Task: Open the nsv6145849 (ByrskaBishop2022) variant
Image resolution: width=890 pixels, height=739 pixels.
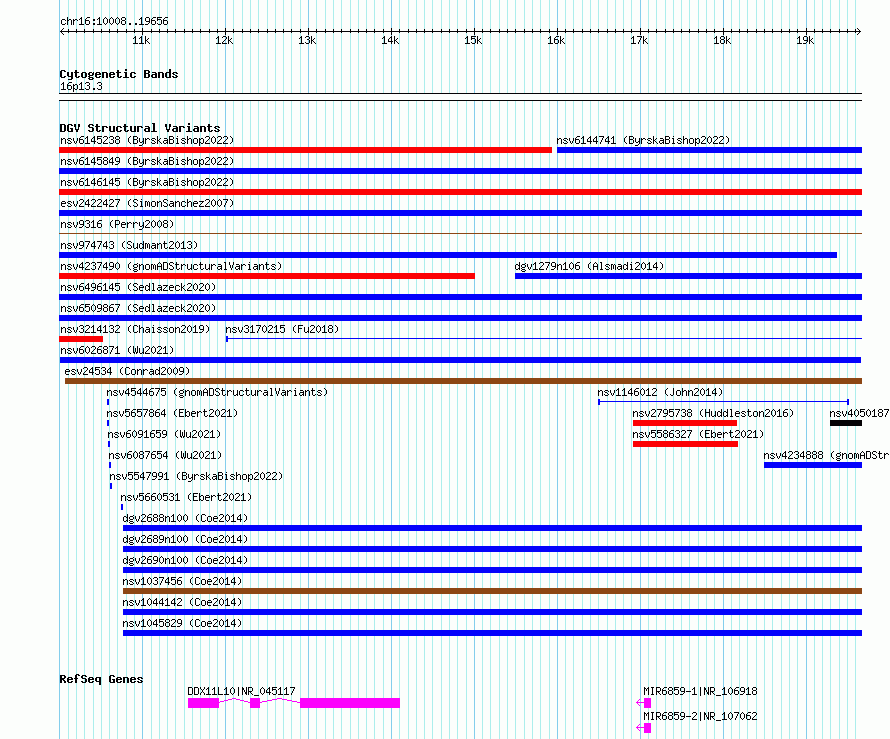Action: pos(147,161)
